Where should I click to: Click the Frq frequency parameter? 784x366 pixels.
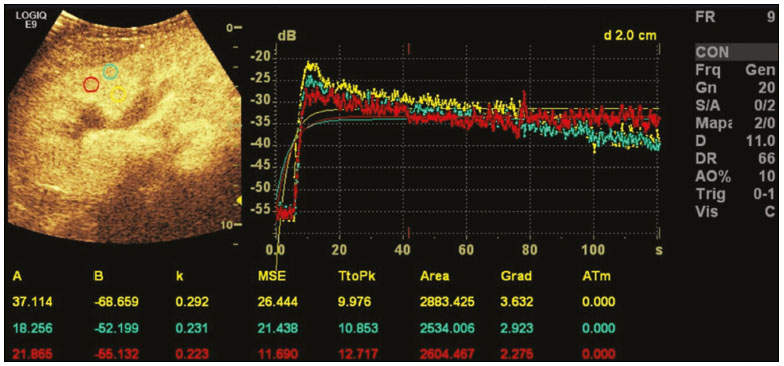[736, 70]
